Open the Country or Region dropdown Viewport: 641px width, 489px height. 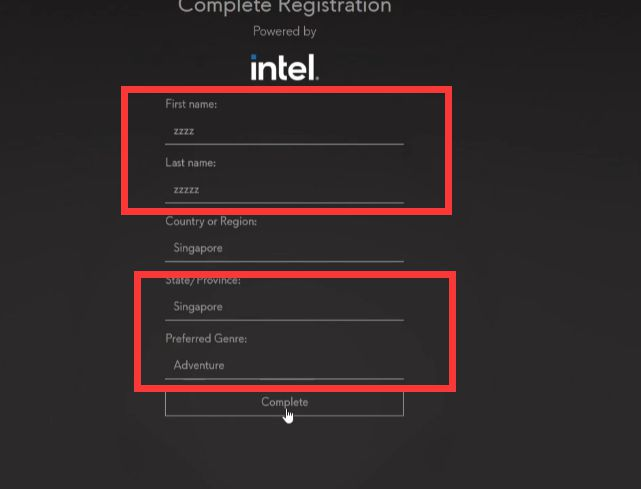tap(285, 249)
